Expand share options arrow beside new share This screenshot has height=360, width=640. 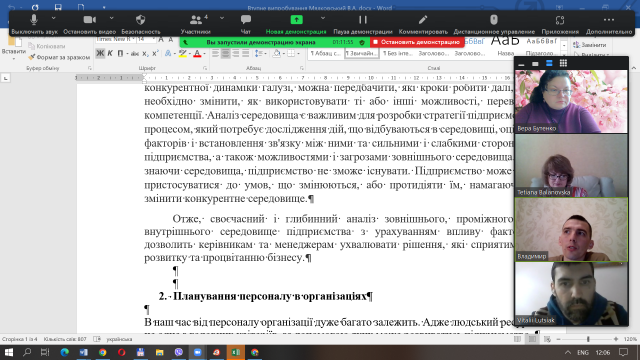[323, 18]
